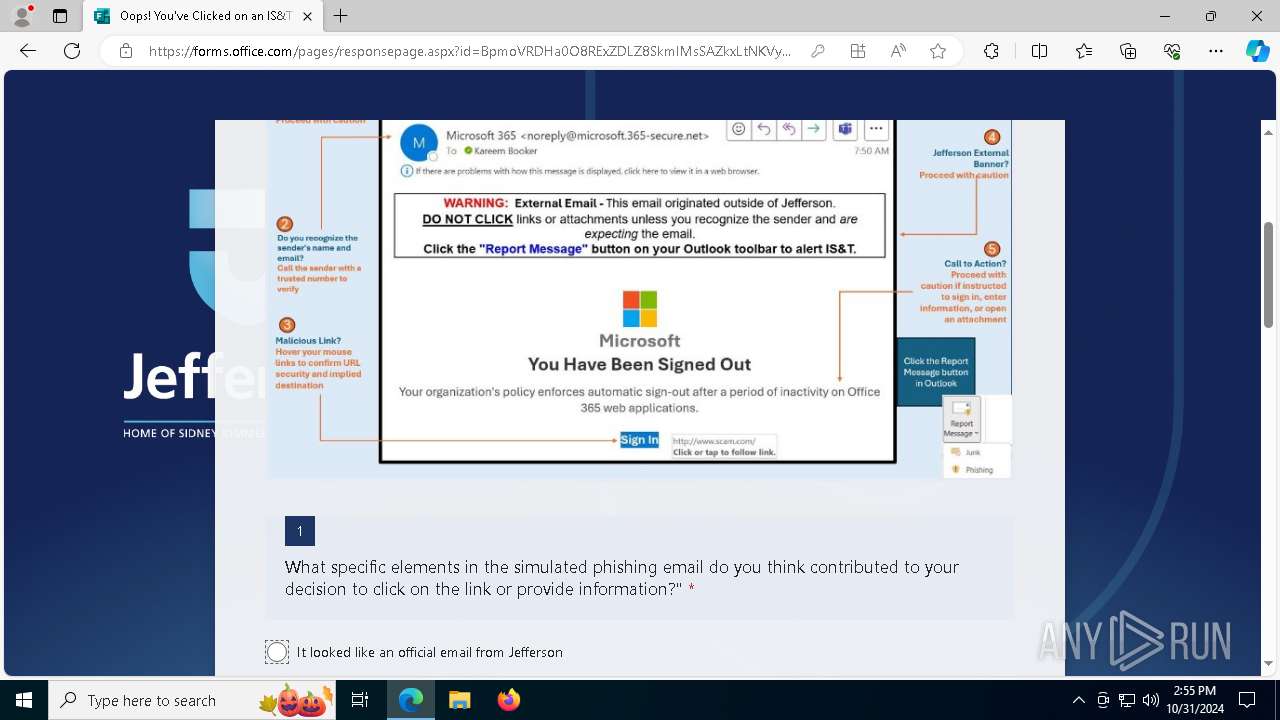
Task: Open Edge profile avatar
Action: coord(22,16)
